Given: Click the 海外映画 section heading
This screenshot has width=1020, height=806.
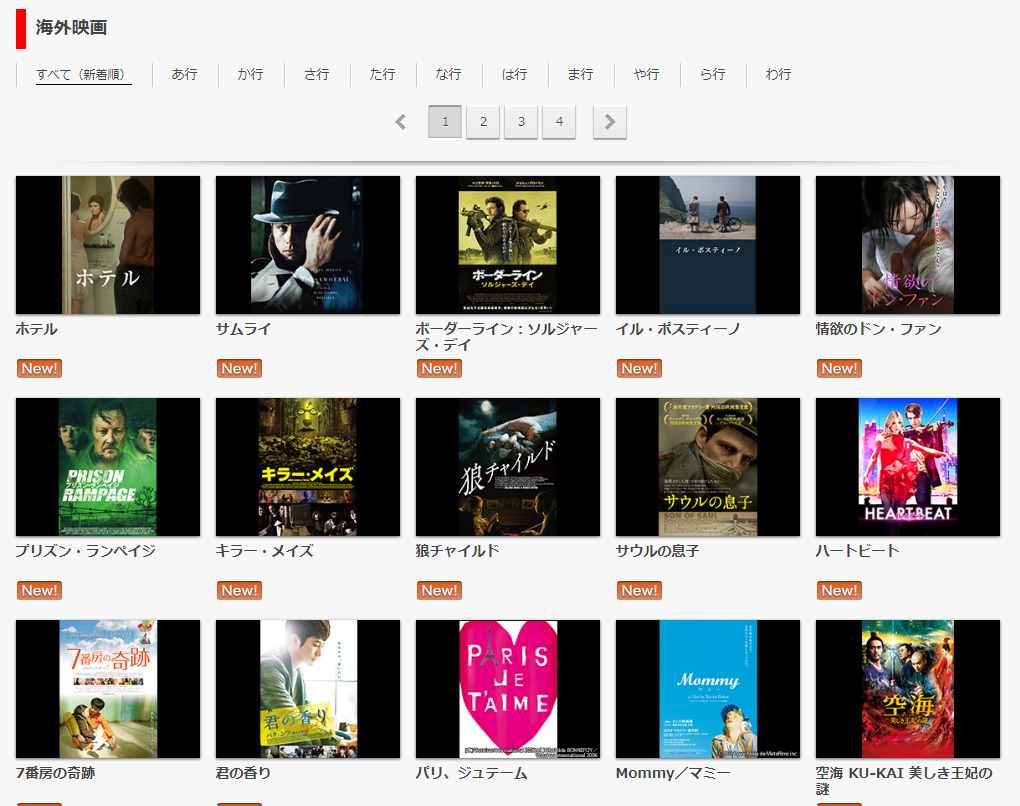Looking at the screenshot, I should [x=72, y=28].
